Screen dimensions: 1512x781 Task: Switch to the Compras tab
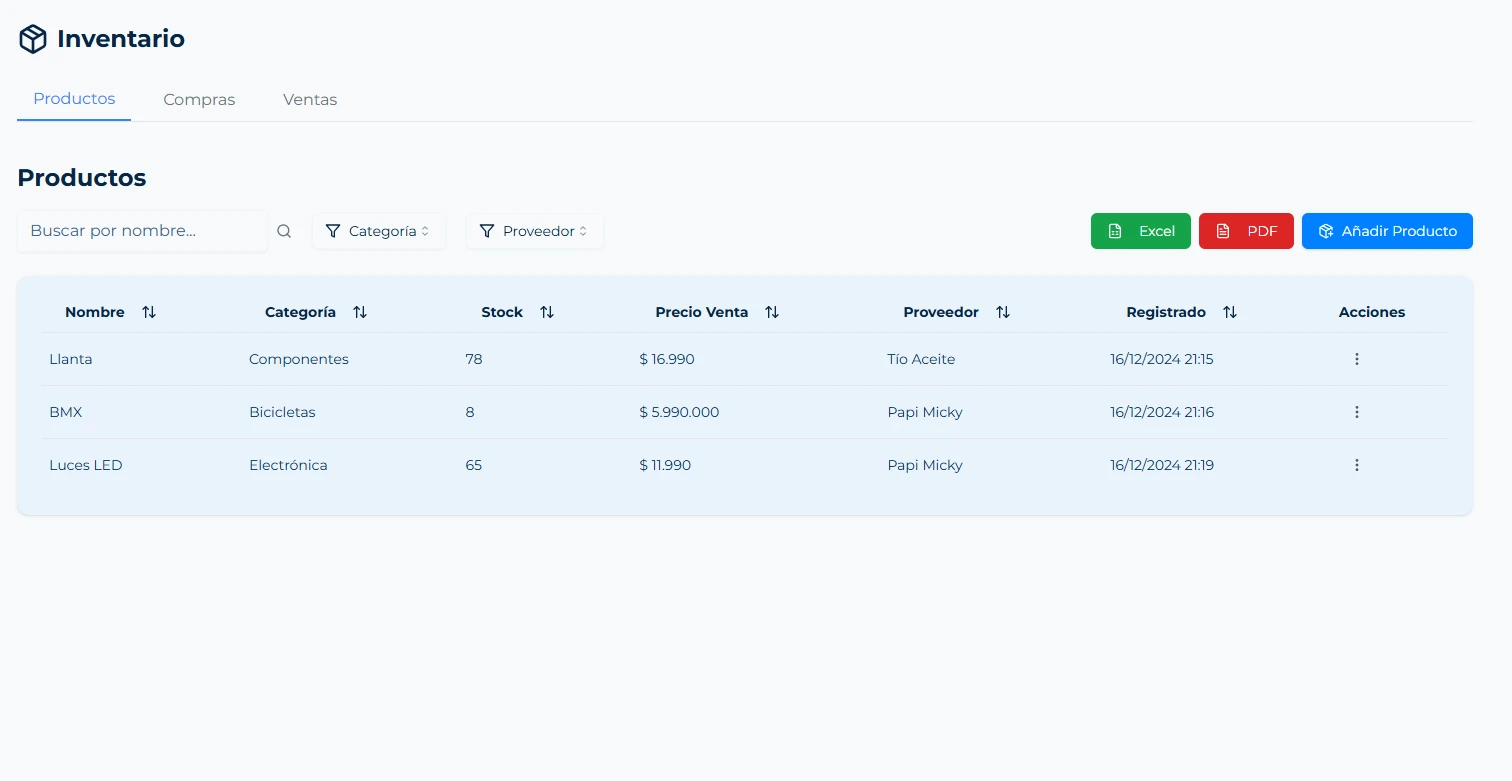[x=199, y=100]
